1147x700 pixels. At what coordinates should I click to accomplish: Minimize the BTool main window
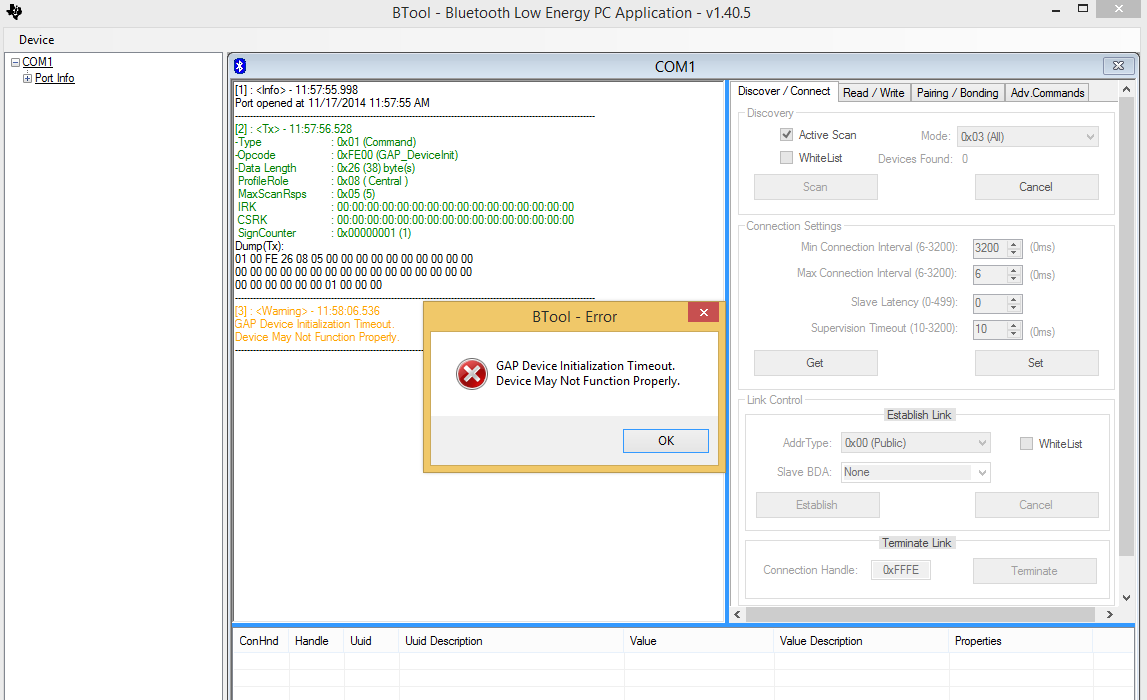(x=1056, y=10)
